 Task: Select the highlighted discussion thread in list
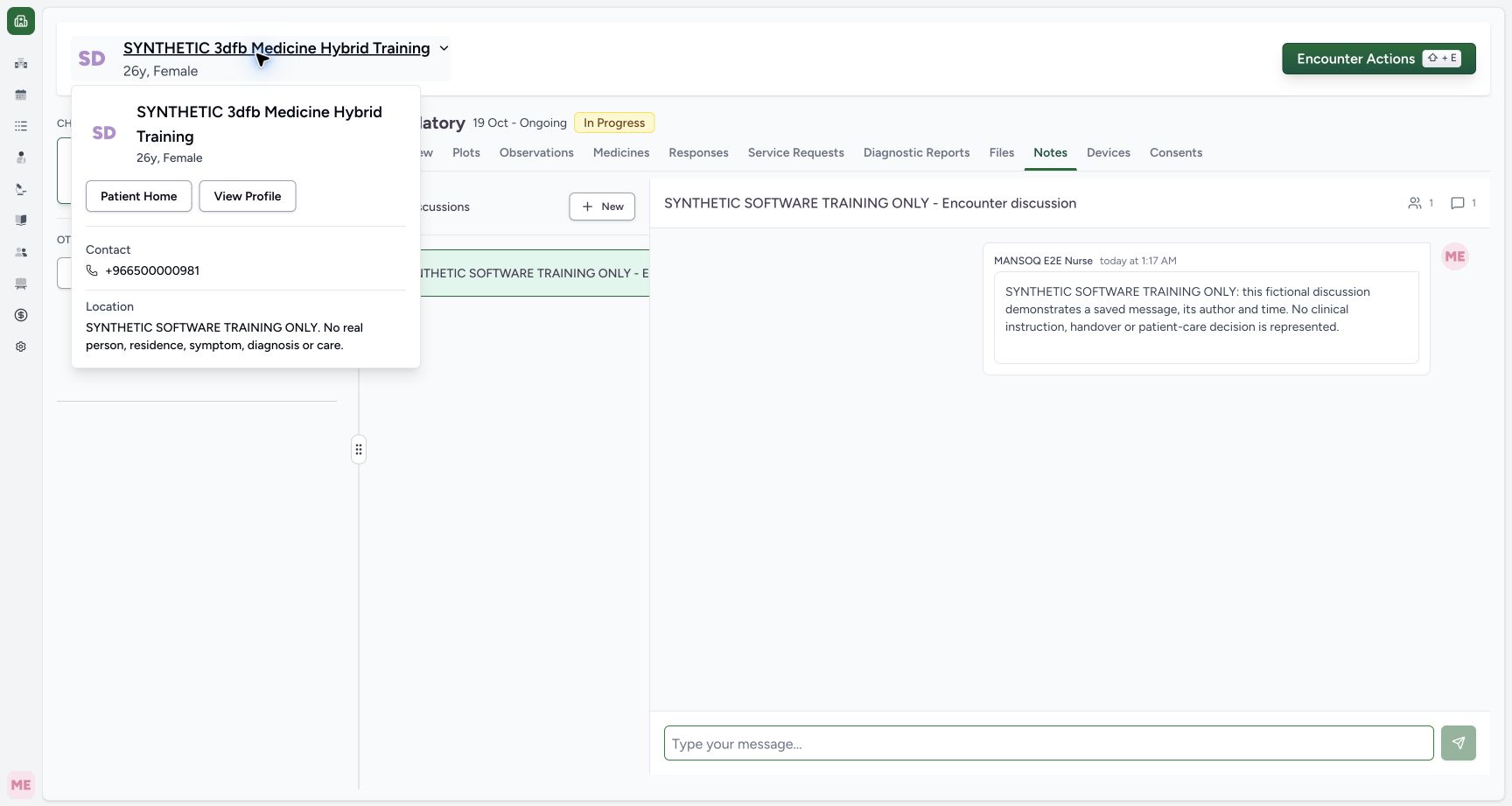(535, 273)
